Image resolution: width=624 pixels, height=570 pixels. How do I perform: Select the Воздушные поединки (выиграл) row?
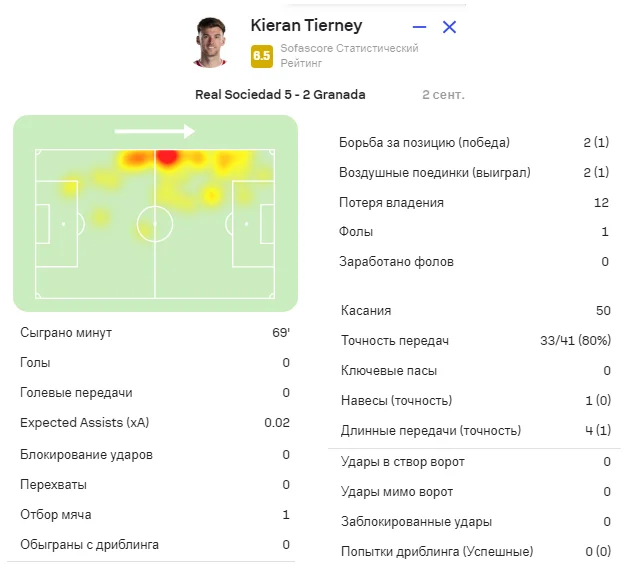click(474, 172)
